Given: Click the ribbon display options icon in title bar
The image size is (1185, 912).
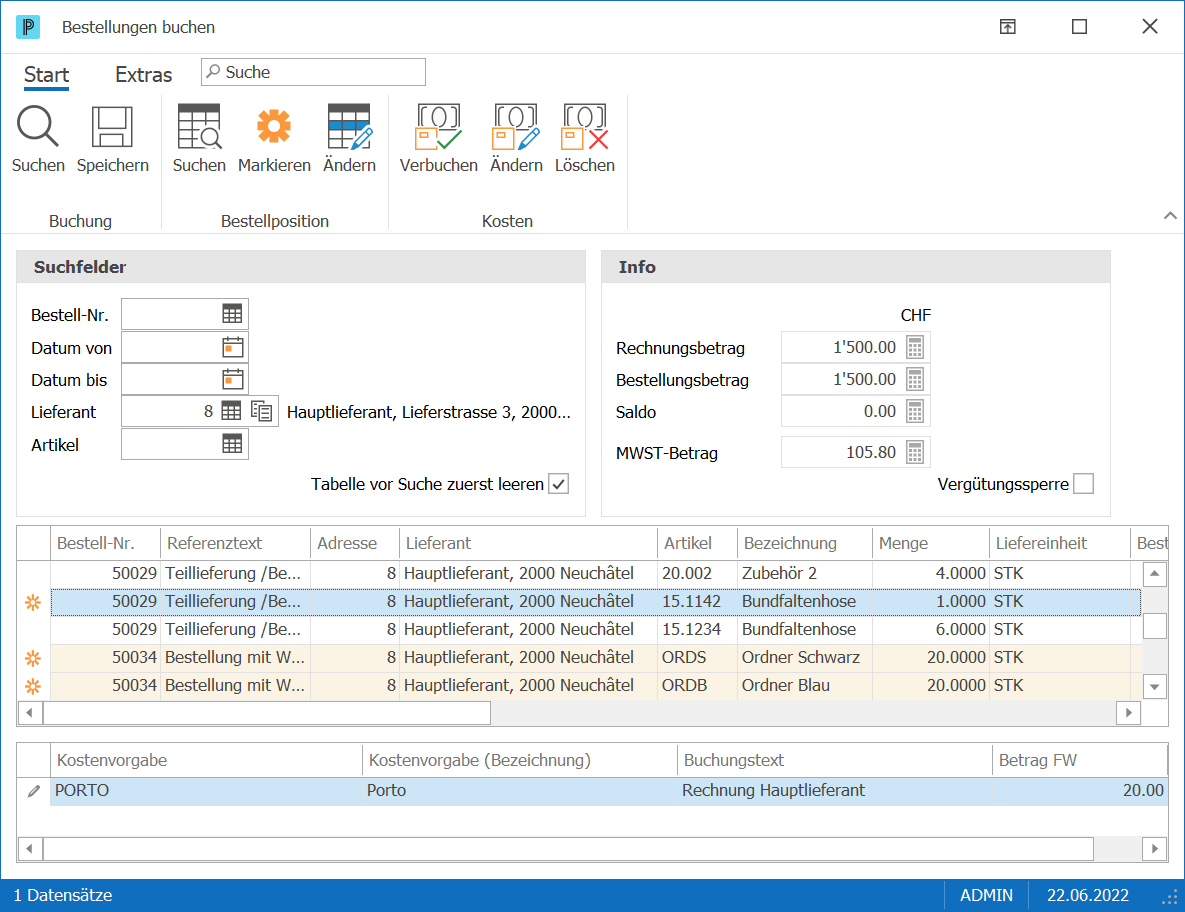Looking at the screenshot, I should pos(1007,27).
